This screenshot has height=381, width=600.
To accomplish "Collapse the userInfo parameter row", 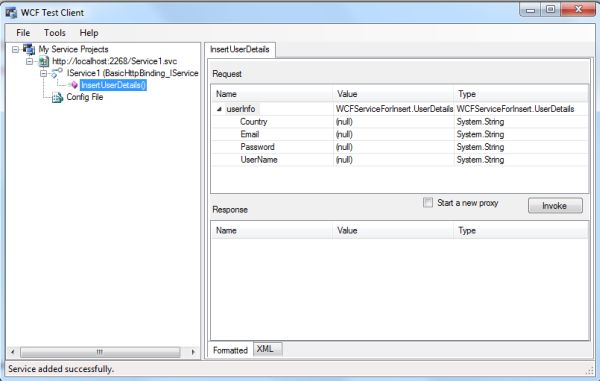I will coord(219,109).
